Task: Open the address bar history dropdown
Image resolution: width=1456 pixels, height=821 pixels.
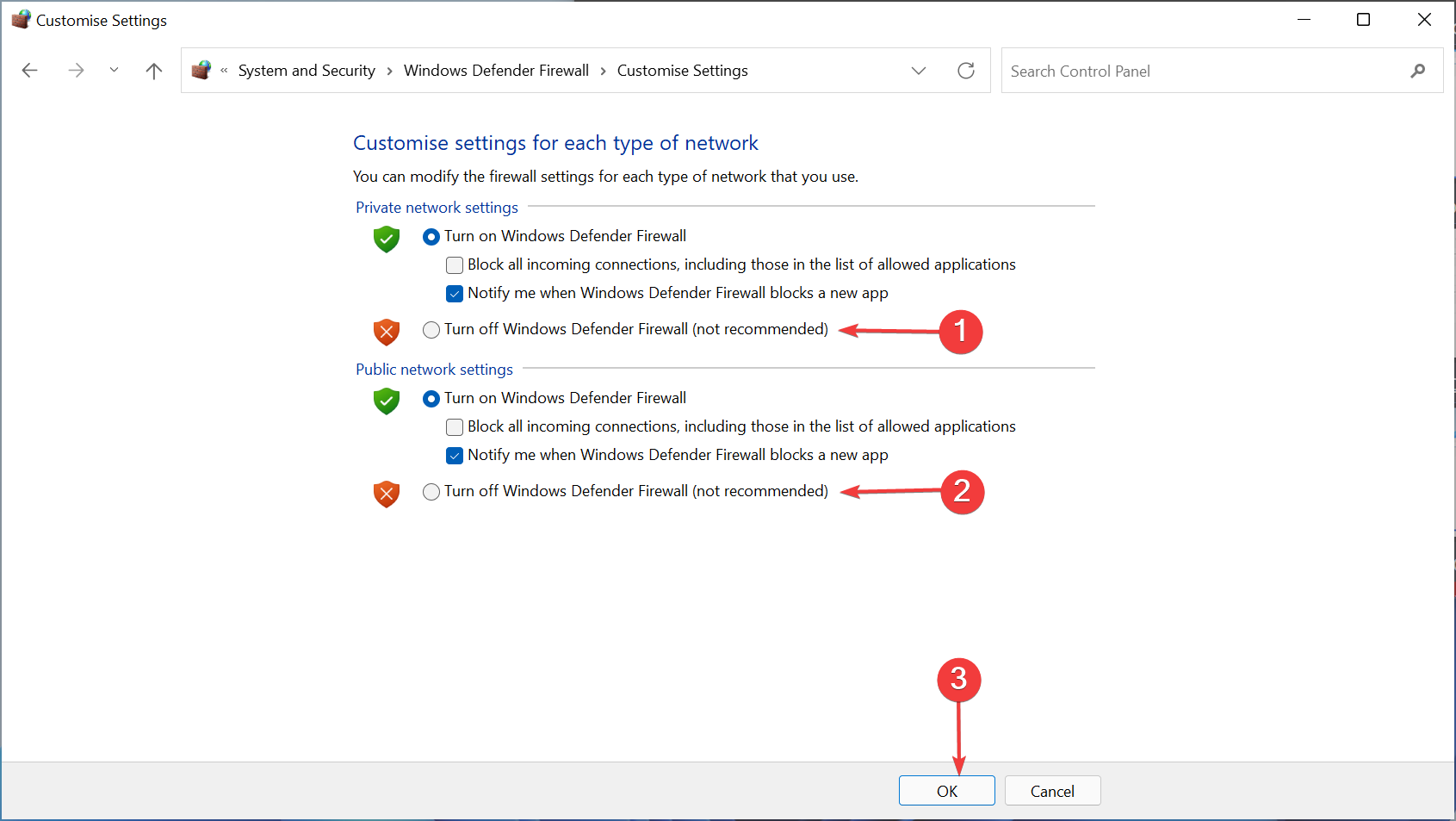Action: (x=919, y=71)
